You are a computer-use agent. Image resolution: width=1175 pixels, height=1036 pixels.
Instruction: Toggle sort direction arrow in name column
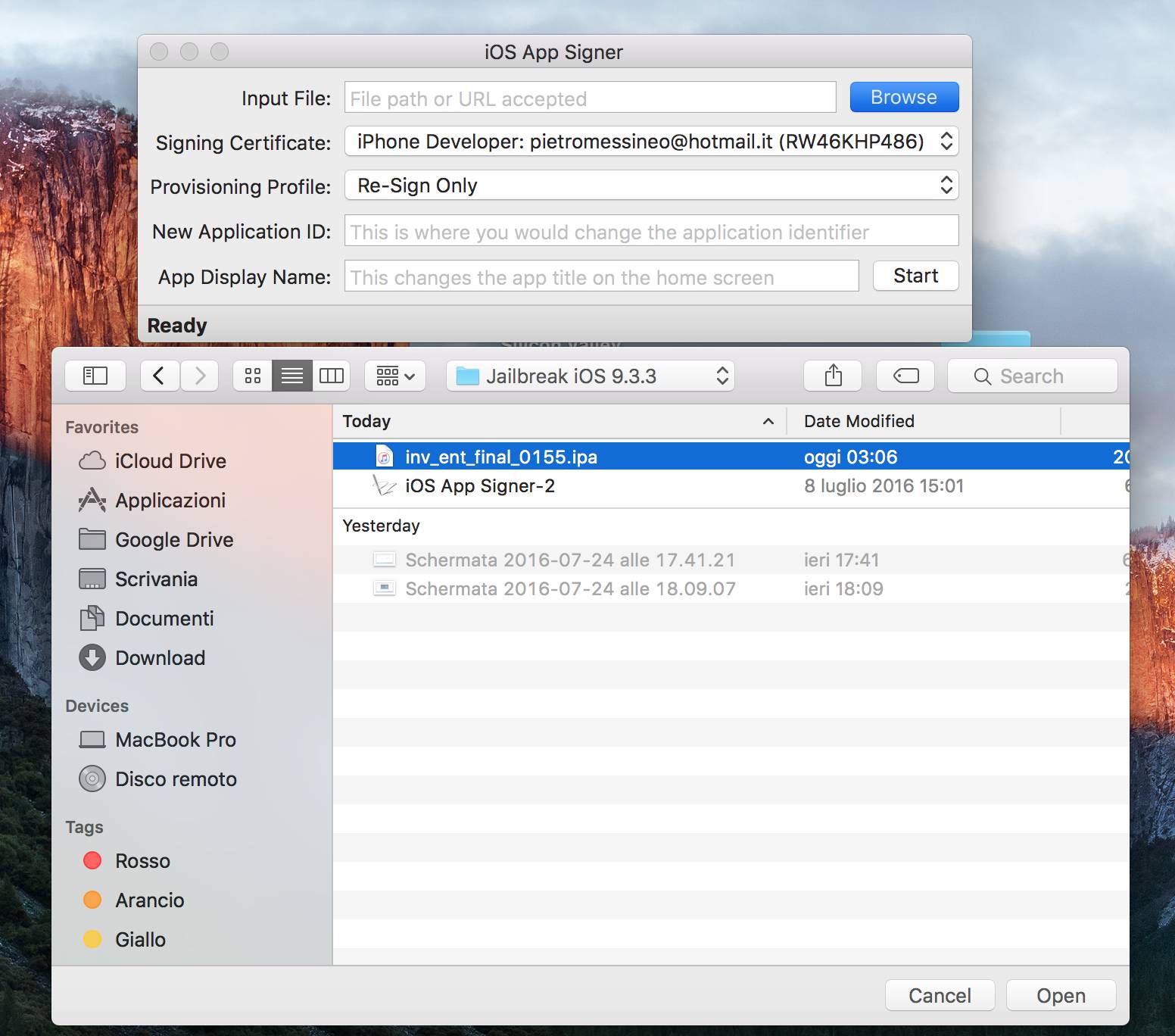click(768, 421)
